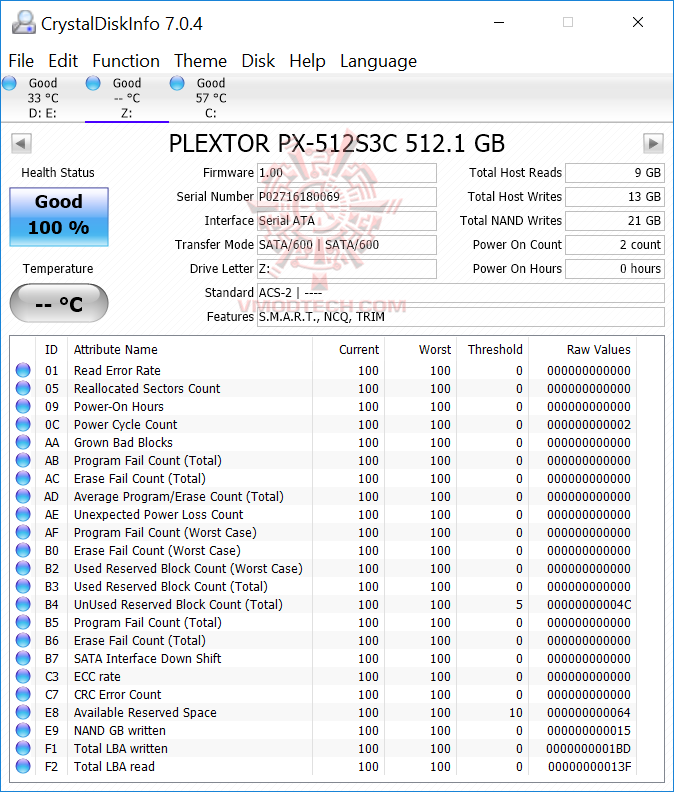Viewport: 674px width, 792px height.
Task: Click the Attribute Name column header
Action: tap(190, 350)
